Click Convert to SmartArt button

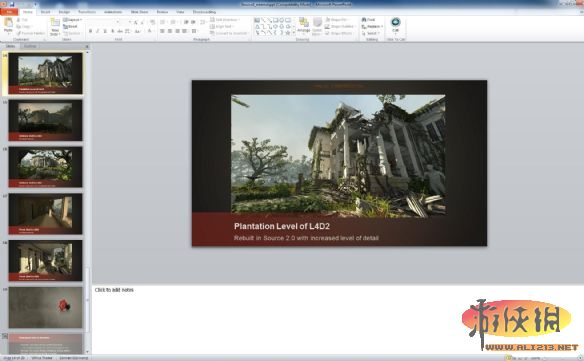[x=229, y=33]
